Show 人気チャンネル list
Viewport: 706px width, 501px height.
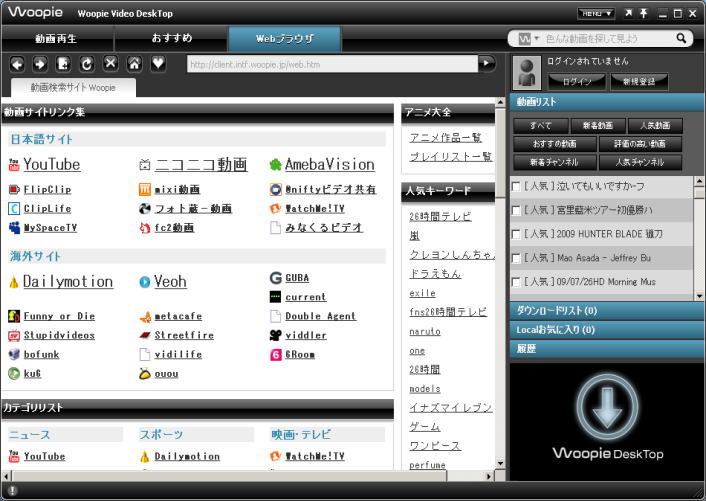(x=640, y=162)
